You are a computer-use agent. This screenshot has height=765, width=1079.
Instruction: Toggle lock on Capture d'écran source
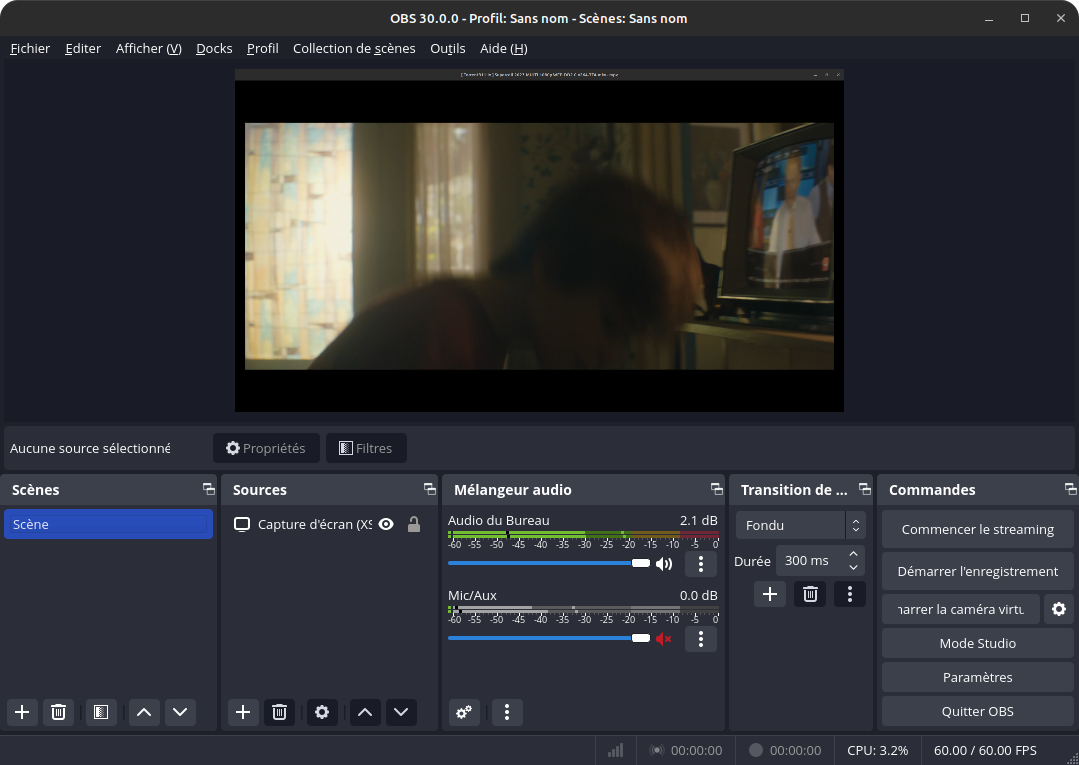pyautogui.click(x=413, y=524)
